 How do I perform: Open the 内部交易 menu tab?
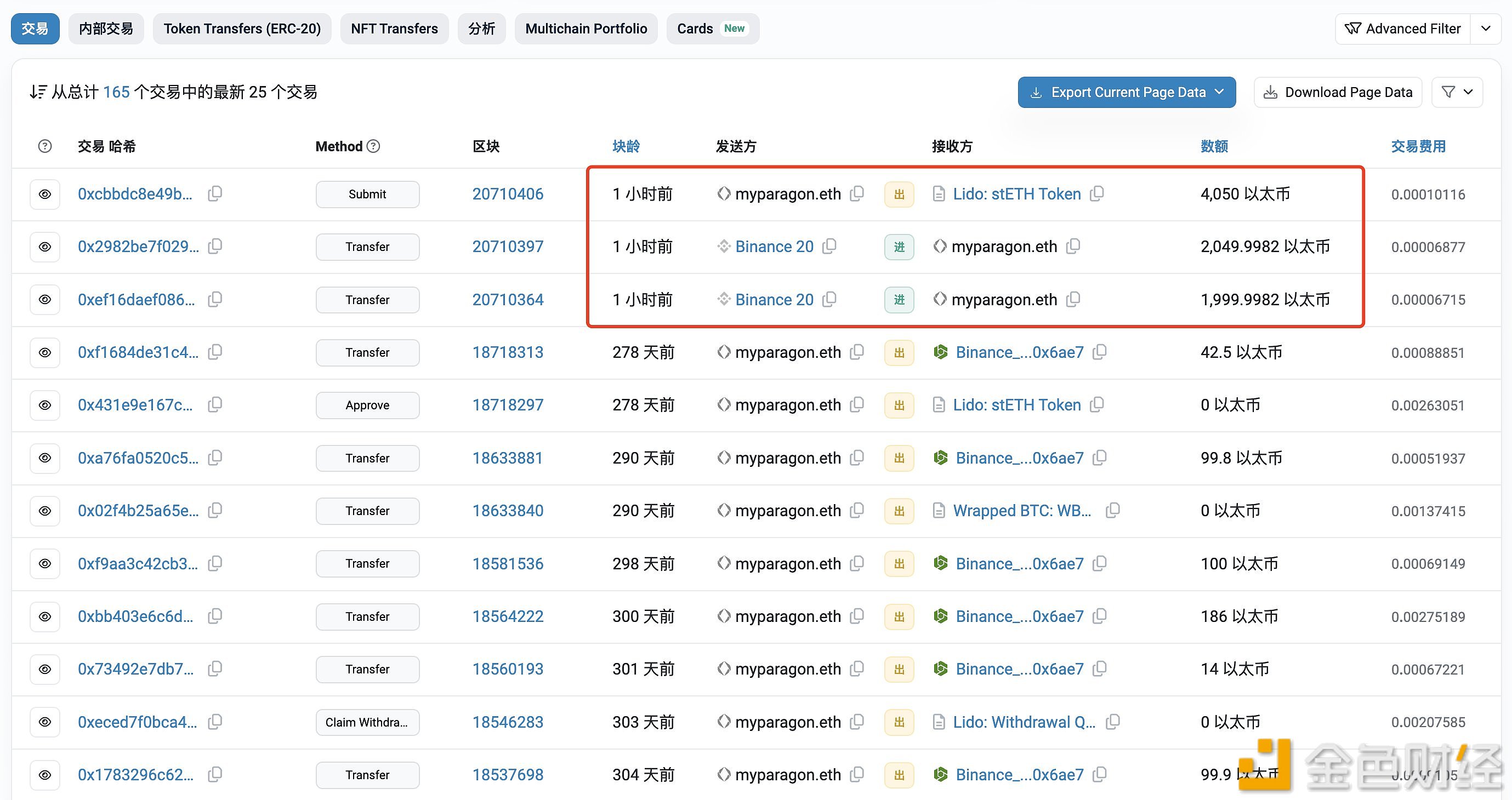107,28
